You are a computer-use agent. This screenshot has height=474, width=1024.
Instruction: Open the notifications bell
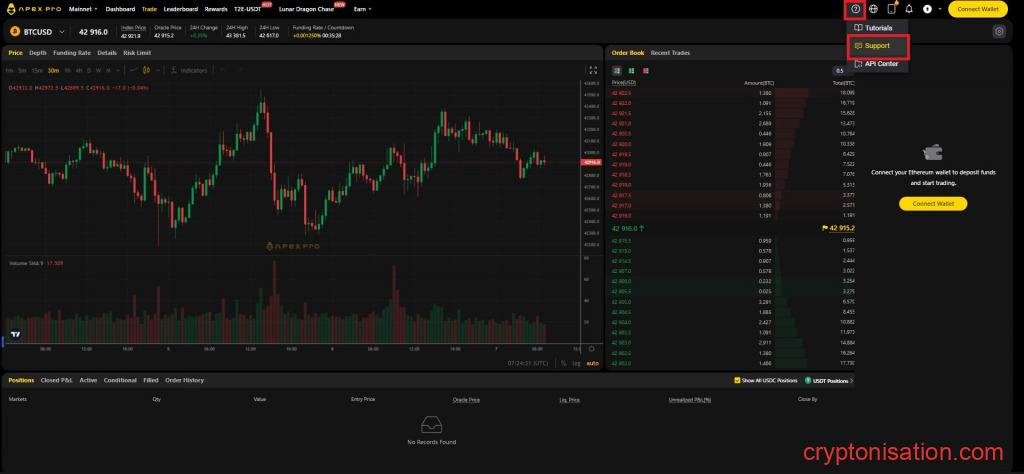coord(909,9)
